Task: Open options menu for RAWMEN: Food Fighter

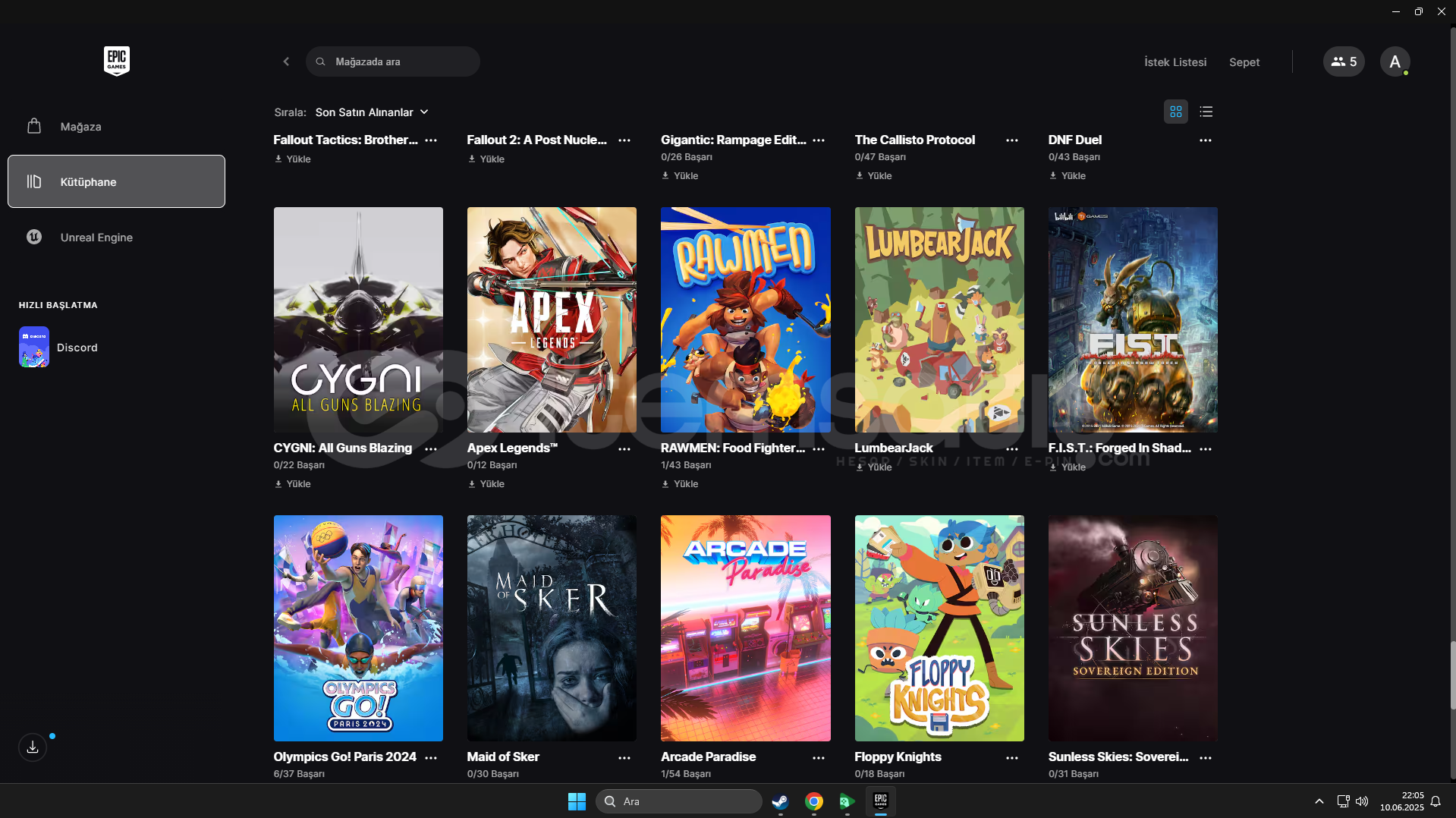Action: click(819, 448)
